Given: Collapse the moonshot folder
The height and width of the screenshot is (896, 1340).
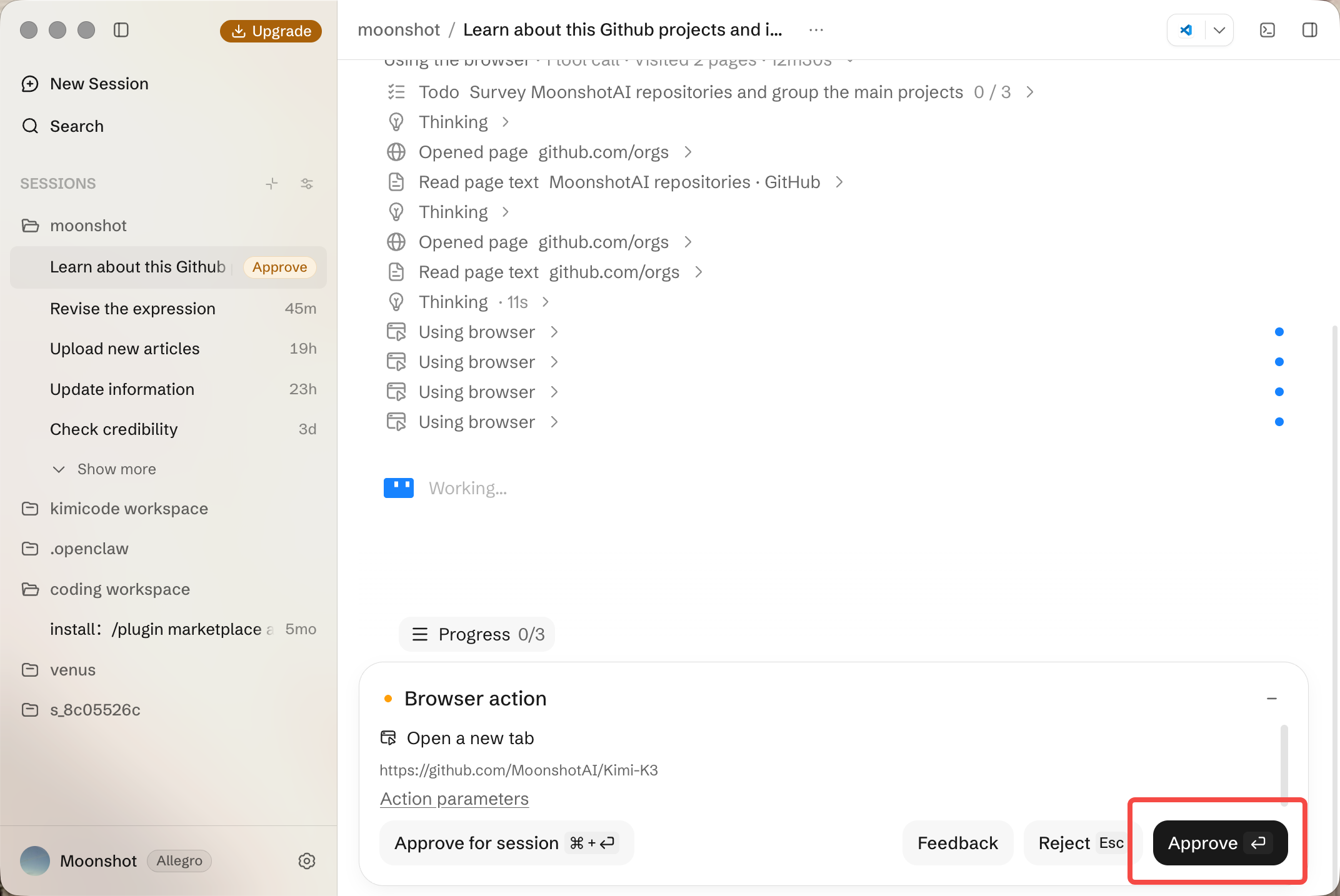Looking at the screenshot, I should point(74,226).
